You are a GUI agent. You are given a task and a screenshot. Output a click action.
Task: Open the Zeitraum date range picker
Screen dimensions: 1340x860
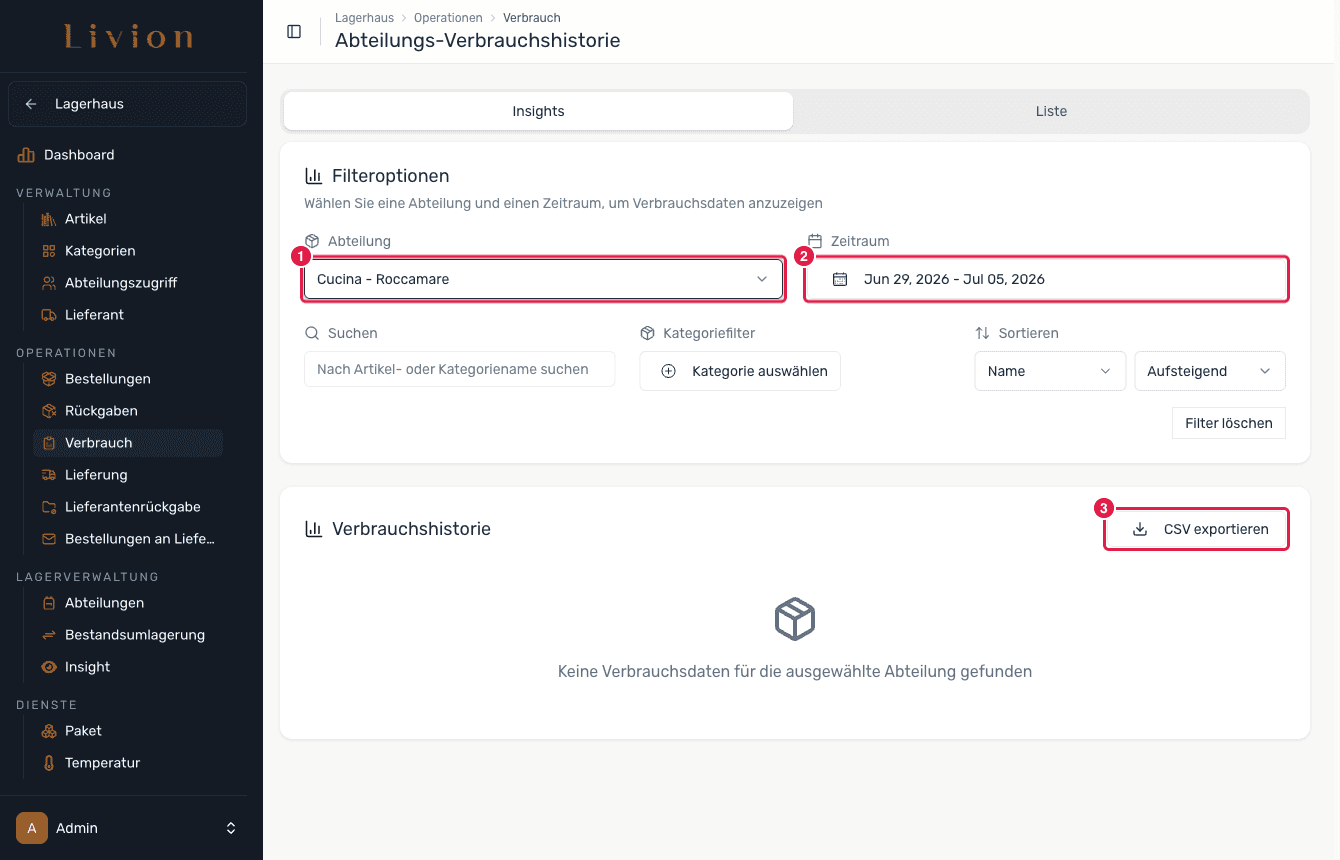[x=1046, y=279]
